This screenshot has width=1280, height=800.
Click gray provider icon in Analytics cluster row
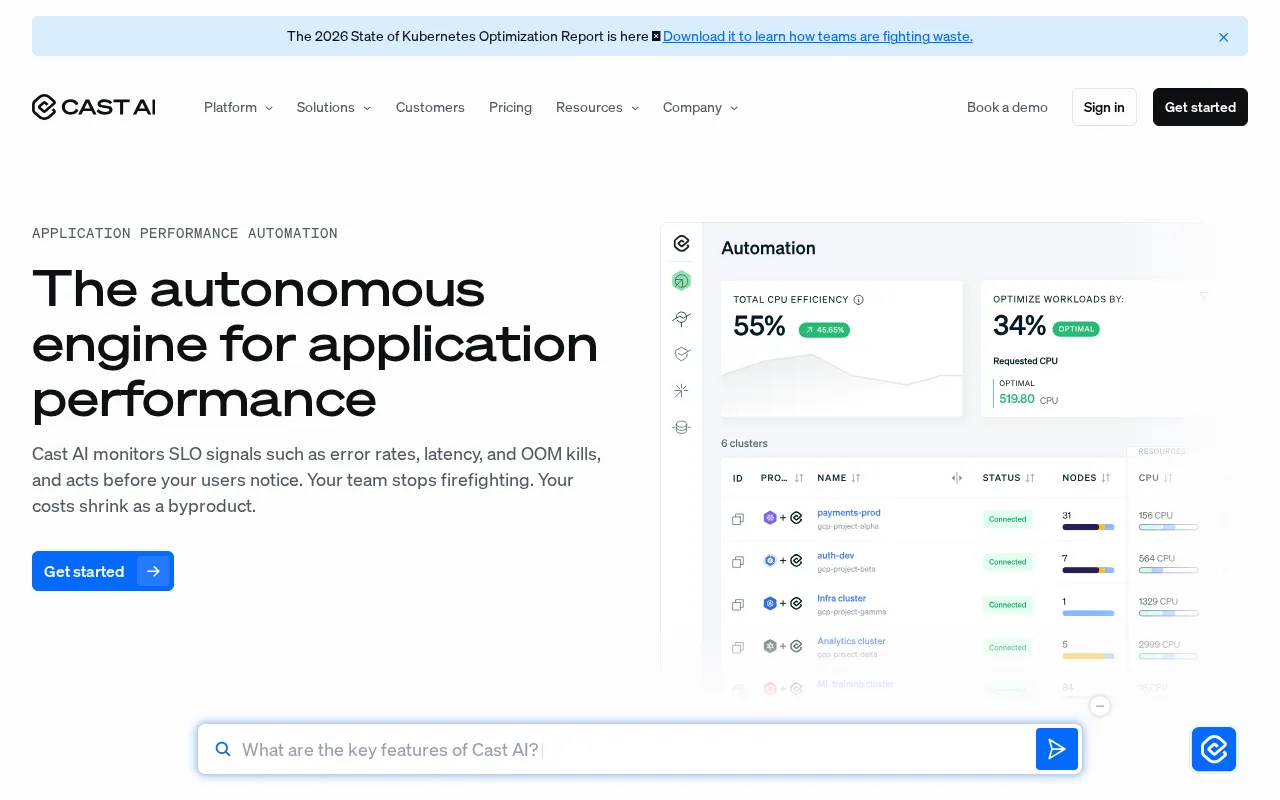coord(770,646)
